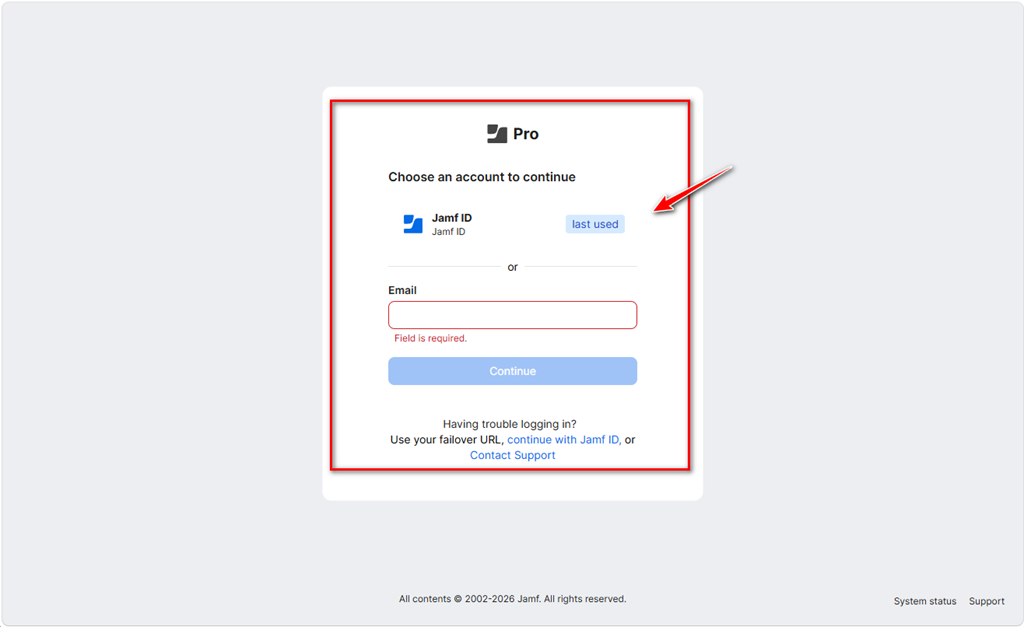Open the Contact Support link
The height and width of the screenshot is (627, 1024).
point(513,455)
